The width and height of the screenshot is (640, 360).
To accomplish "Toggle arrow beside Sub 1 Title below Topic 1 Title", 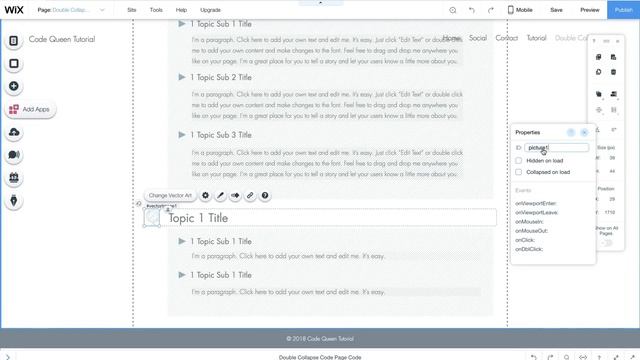I will tap(182, 241).
